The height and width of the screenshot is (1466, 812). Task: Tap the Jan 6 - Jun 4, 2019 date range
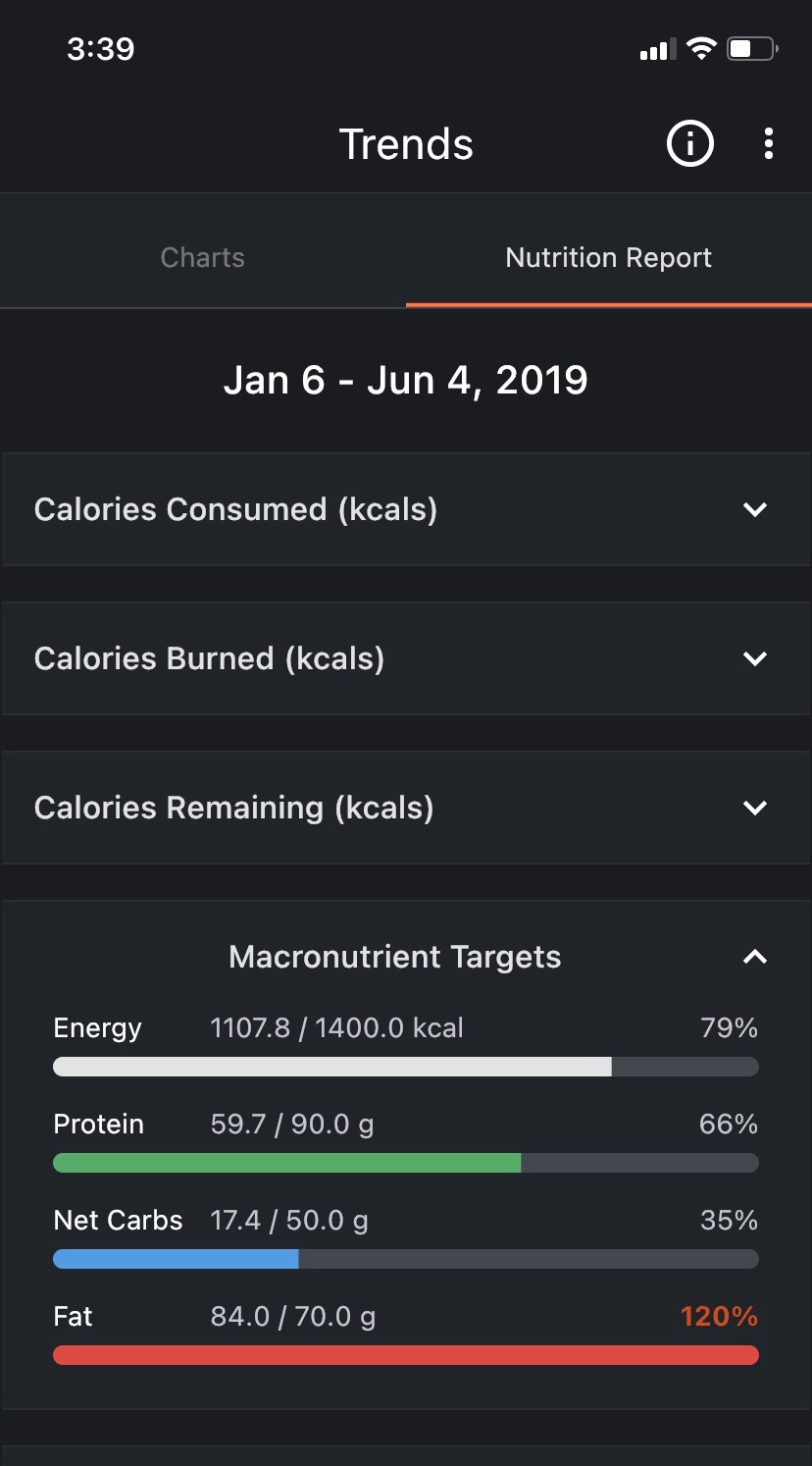[406, 380]
